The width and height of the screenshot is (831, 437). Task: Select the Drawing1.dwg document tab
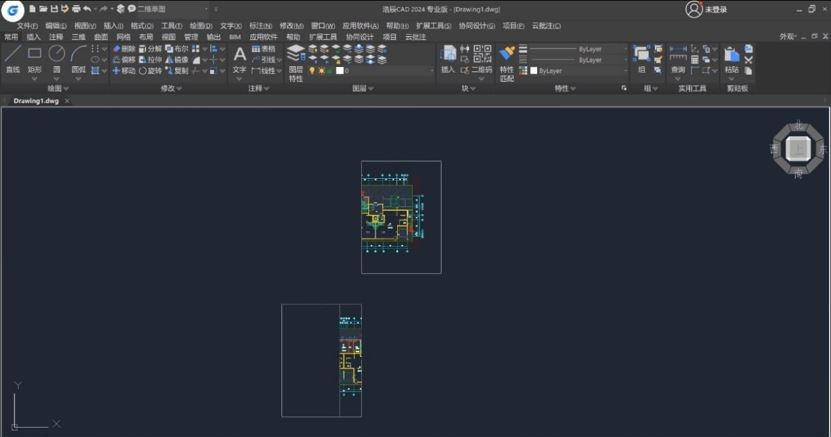(x=36, y=101)
